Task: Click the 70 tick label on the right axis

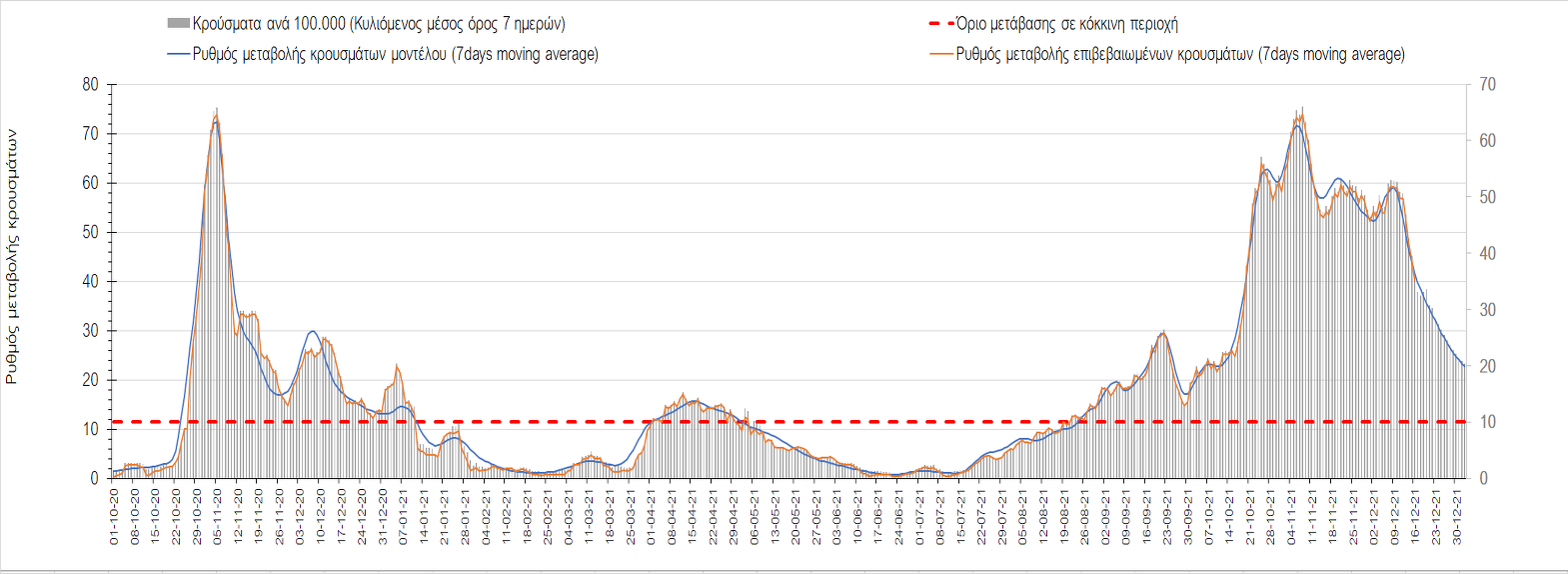Action: pyautogui.click(x=1487, y=85)
